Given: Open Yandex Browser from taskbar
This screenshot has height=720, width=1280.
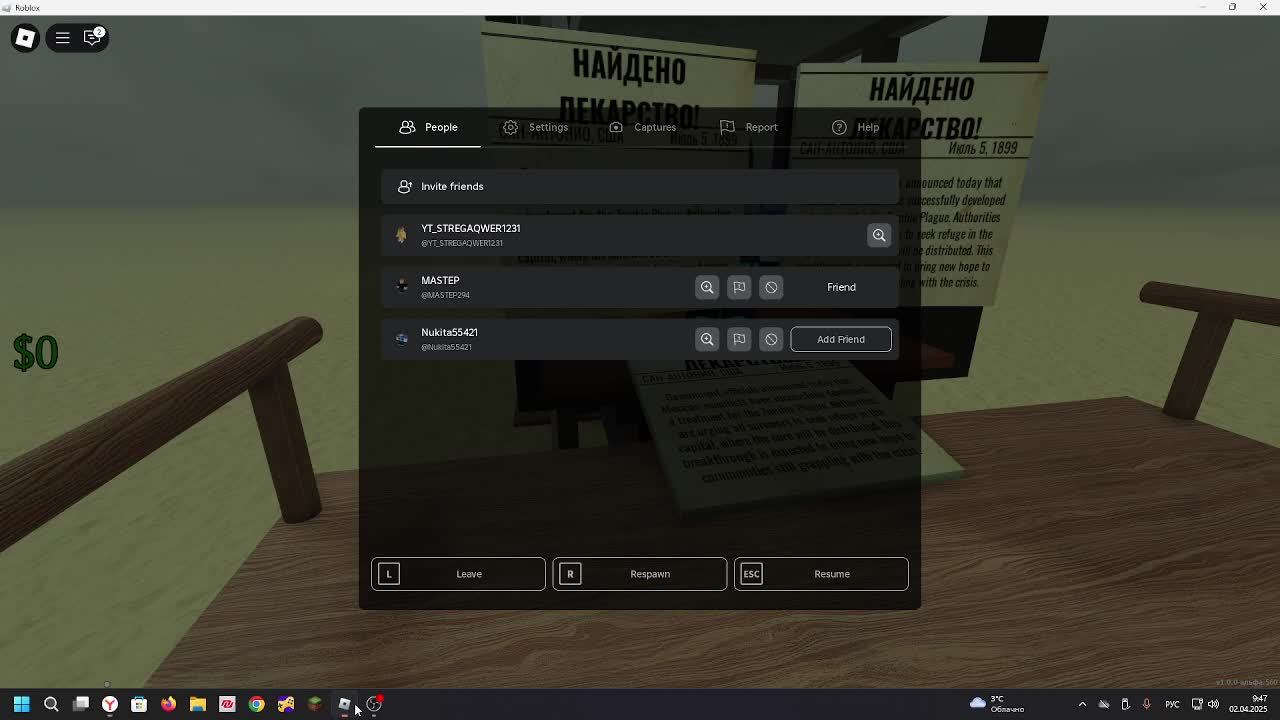Looking at the screenshot, I should (110, 704).
